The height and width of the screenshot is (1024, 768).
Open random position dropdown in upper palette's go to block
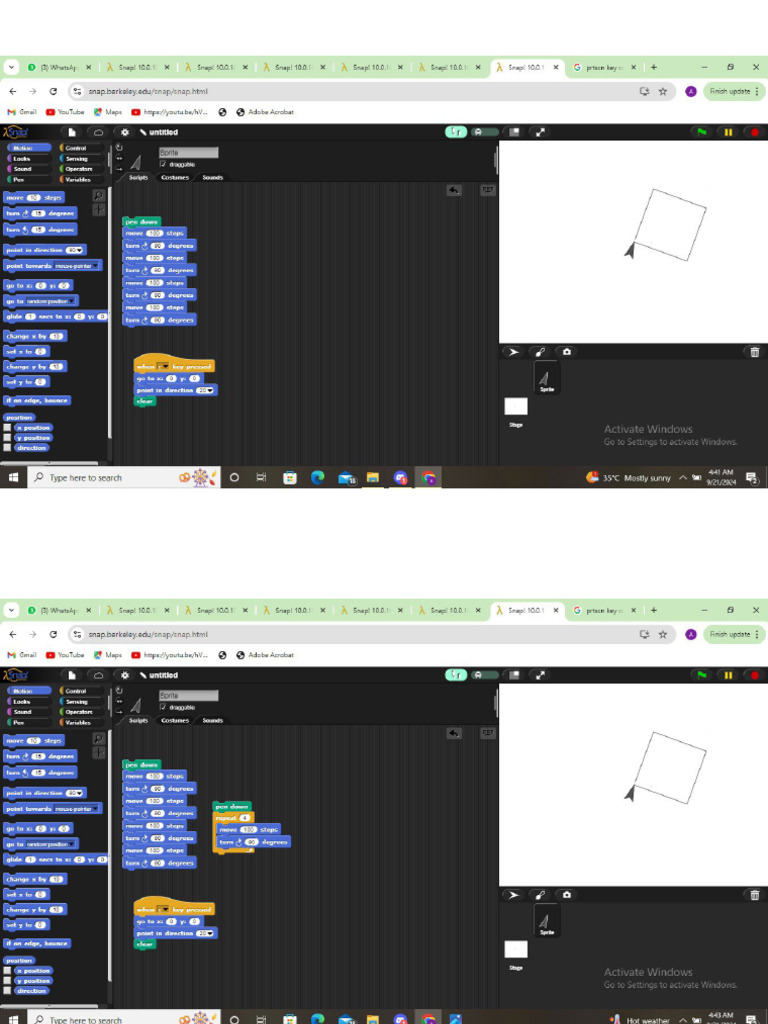74,301
